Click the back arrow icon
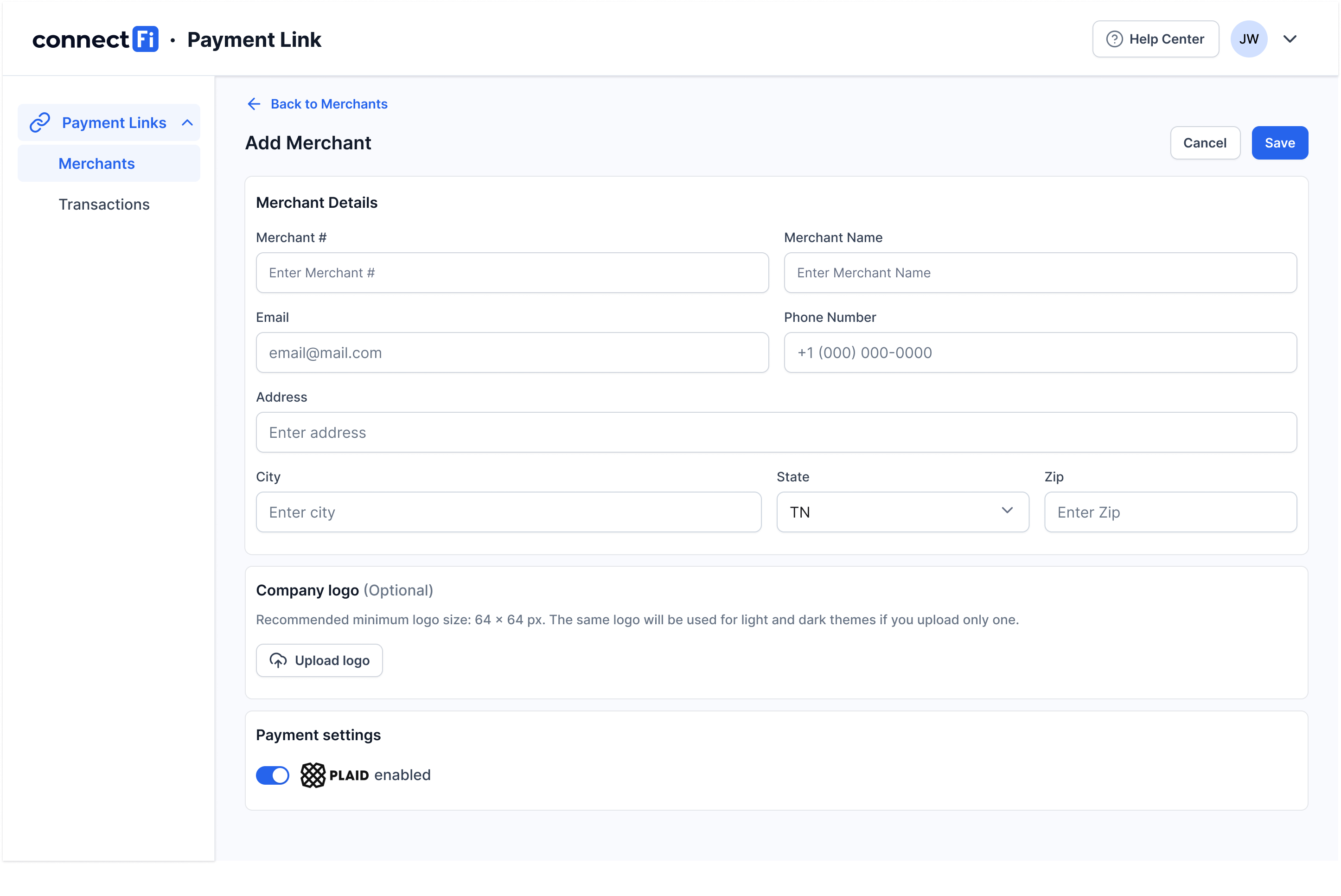Screen dimensions: 1341x896 pos(254,104)
